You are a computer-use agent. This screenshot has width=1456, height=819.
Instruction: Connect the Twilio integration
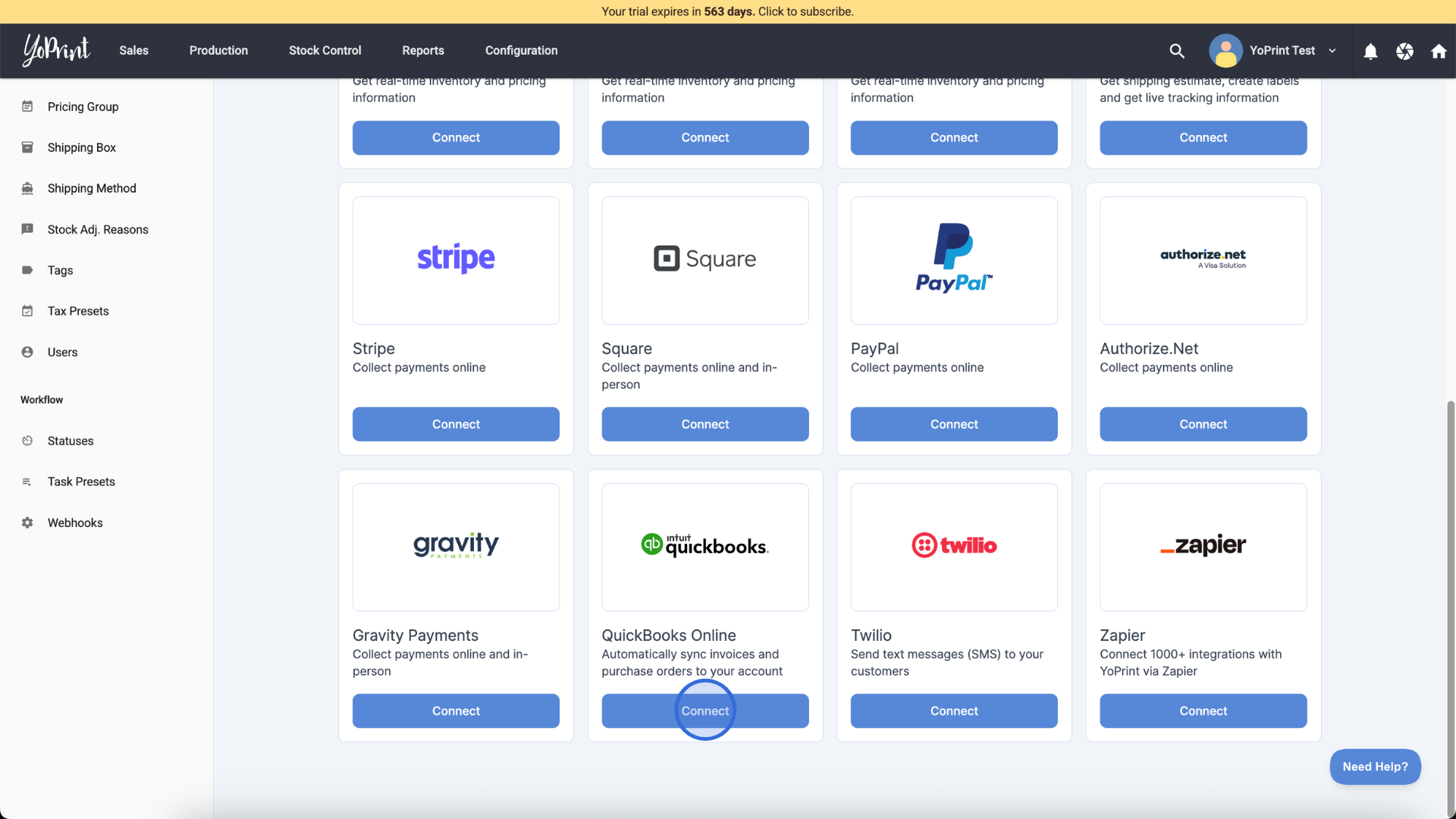coord(954,711)
